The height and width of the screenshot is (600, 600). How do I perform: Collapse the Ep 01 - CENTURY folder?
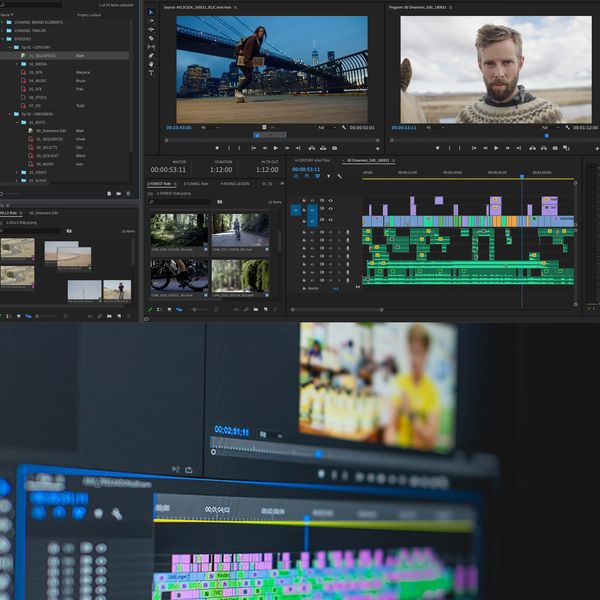tap(12, 47)
